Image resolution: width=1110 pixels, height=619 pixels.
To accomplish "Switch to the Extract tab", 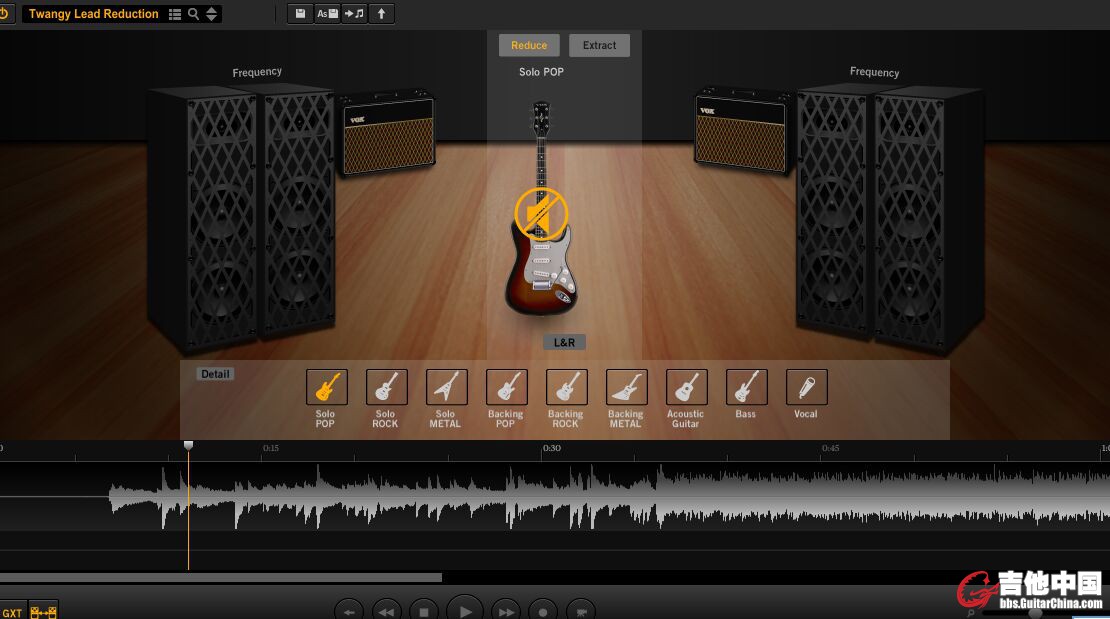I will tap(600, 45).
